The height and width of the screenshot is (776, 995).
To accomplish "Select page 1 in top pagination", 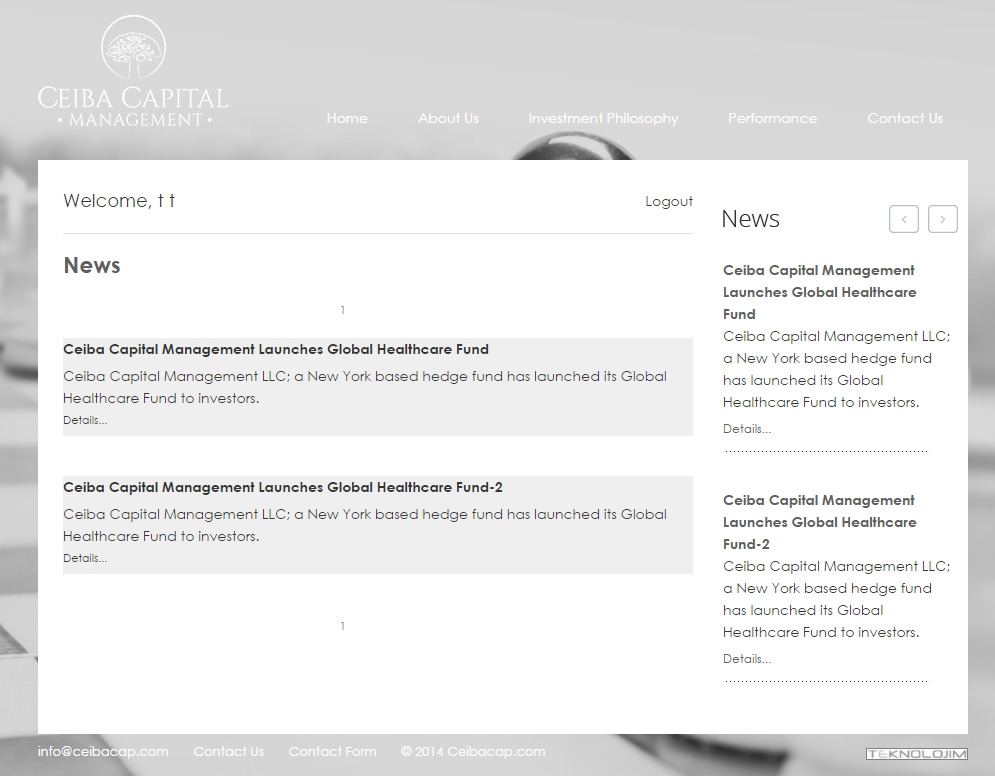I will (x=343, y=310).
